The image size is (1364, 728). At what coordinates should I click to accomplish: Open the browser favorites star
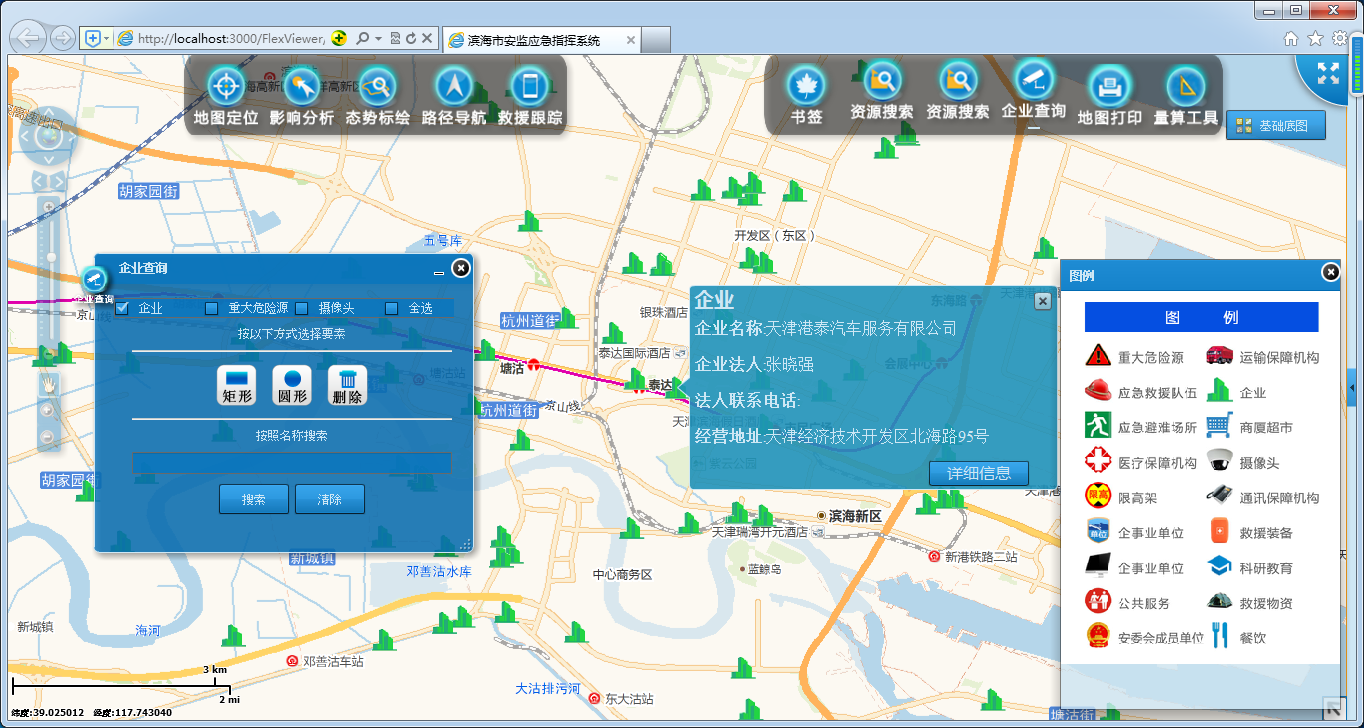(1315, 39)
